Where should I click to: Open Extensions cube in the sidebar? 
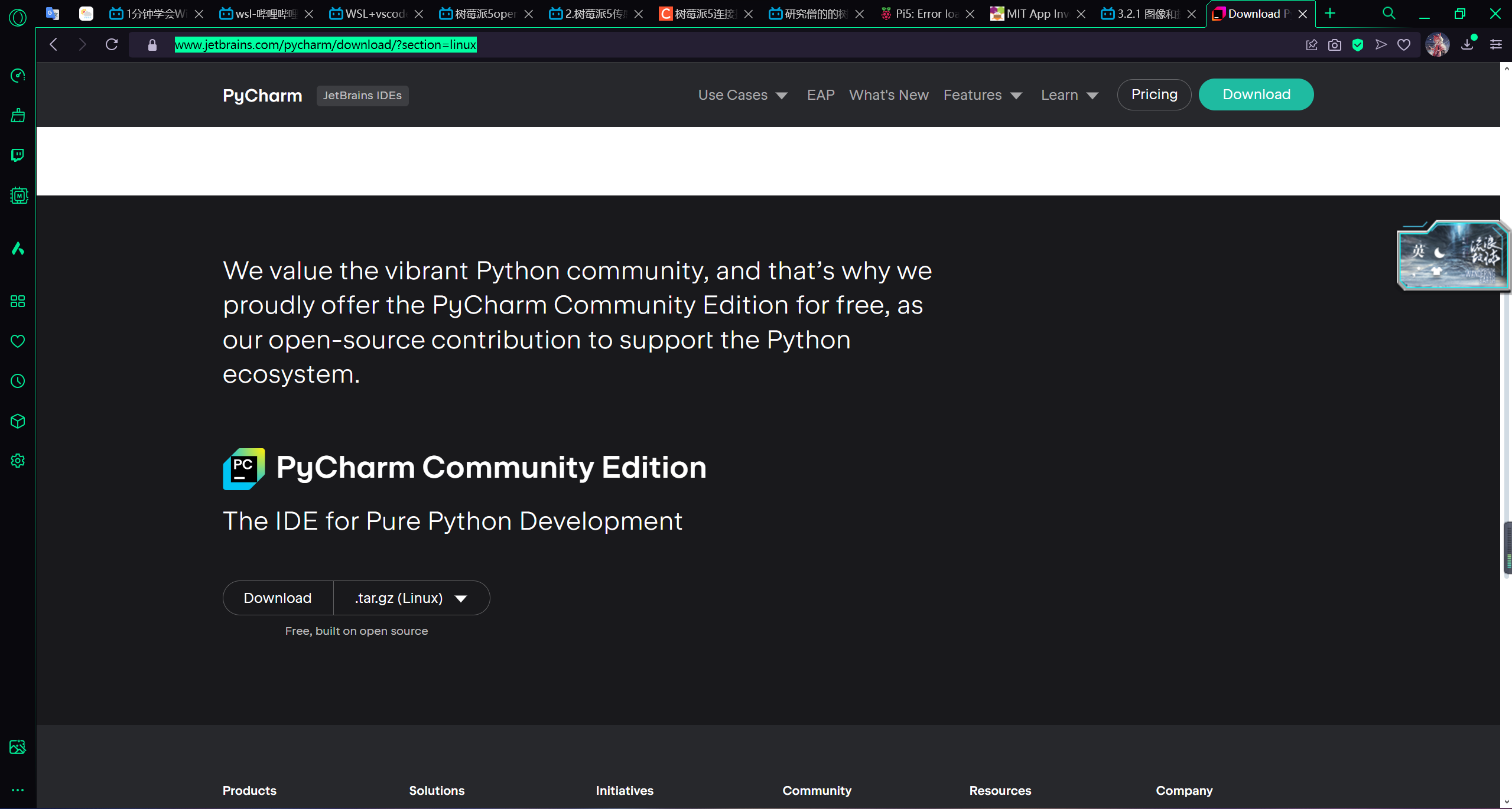pyautogui.click(x=18, y=421)
